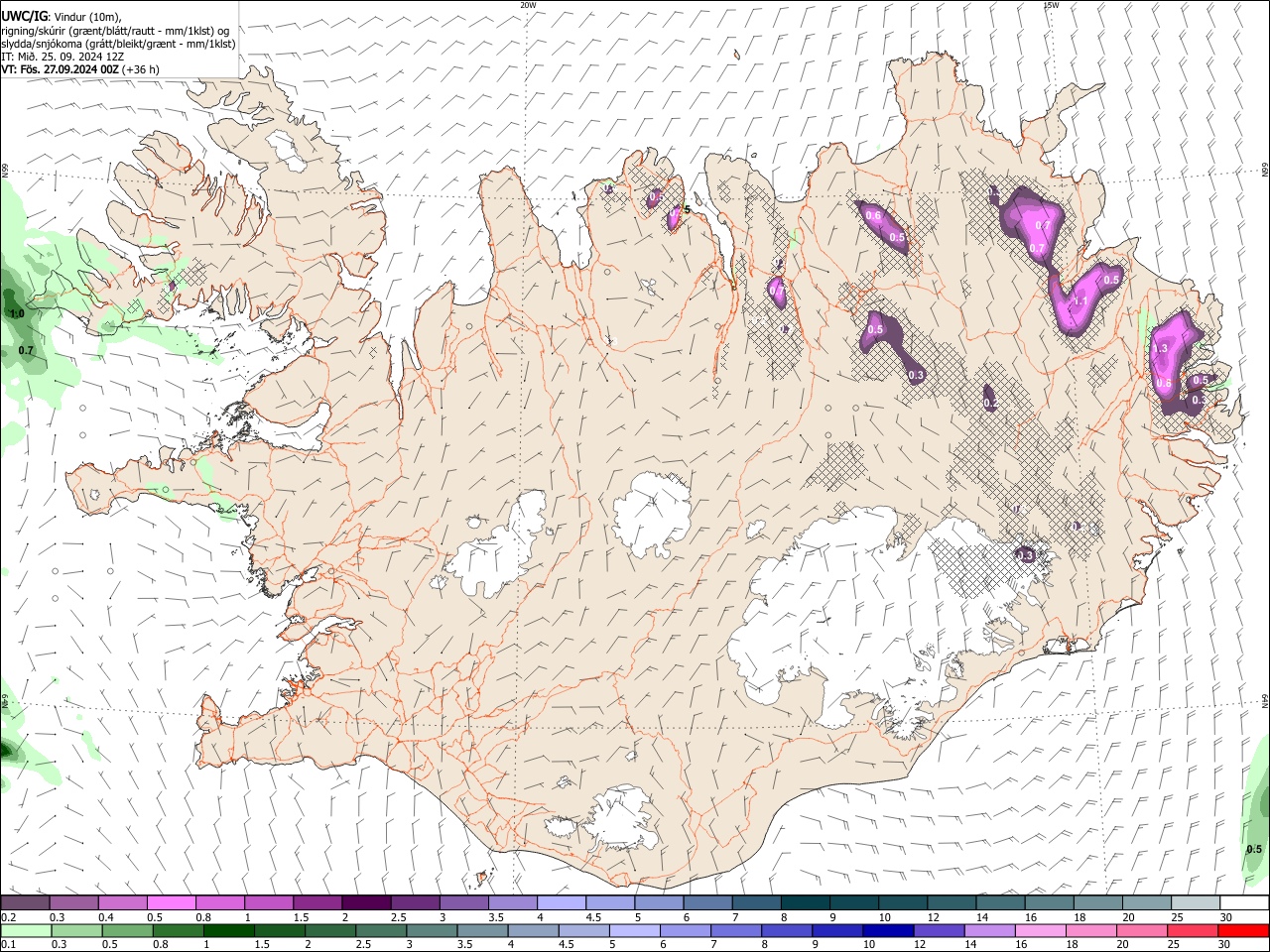Viewport: 1270px width, 952px height.
Task: Click the '0.5' value in the green southeast corner patch
Action: coord(1254,849)
